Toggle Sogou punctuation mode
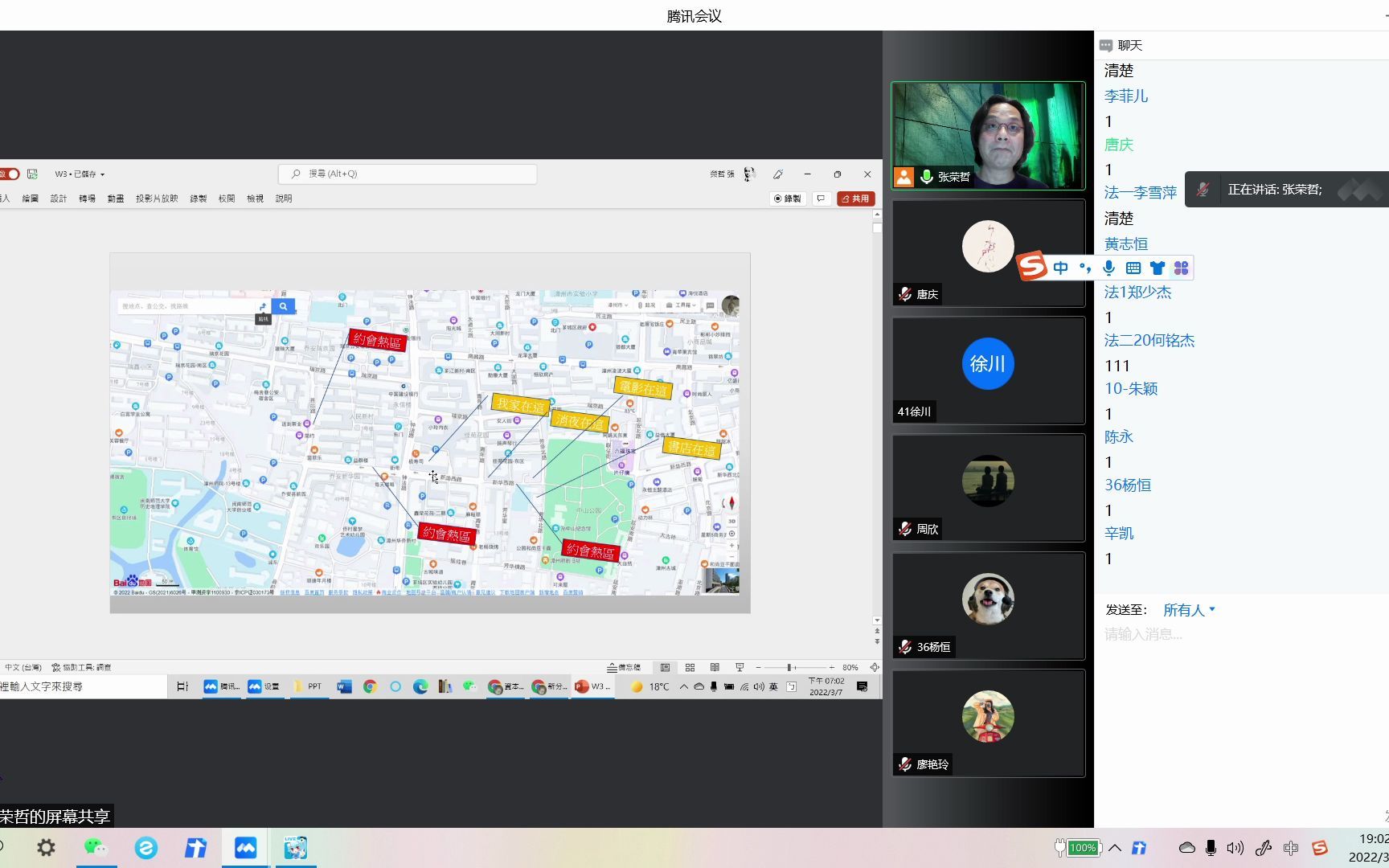This screenshot has width=1389, height=868. tap(1085, 268)
